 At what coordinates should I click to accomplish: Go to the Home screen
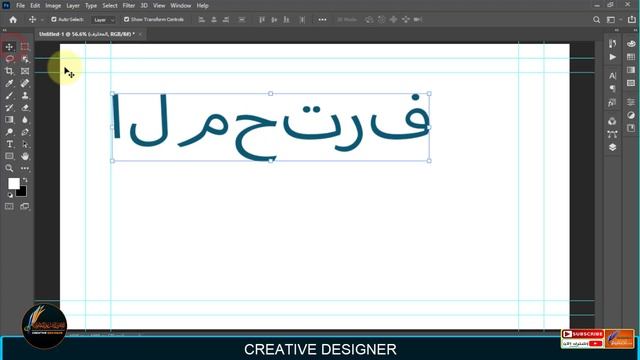point(13,20)
